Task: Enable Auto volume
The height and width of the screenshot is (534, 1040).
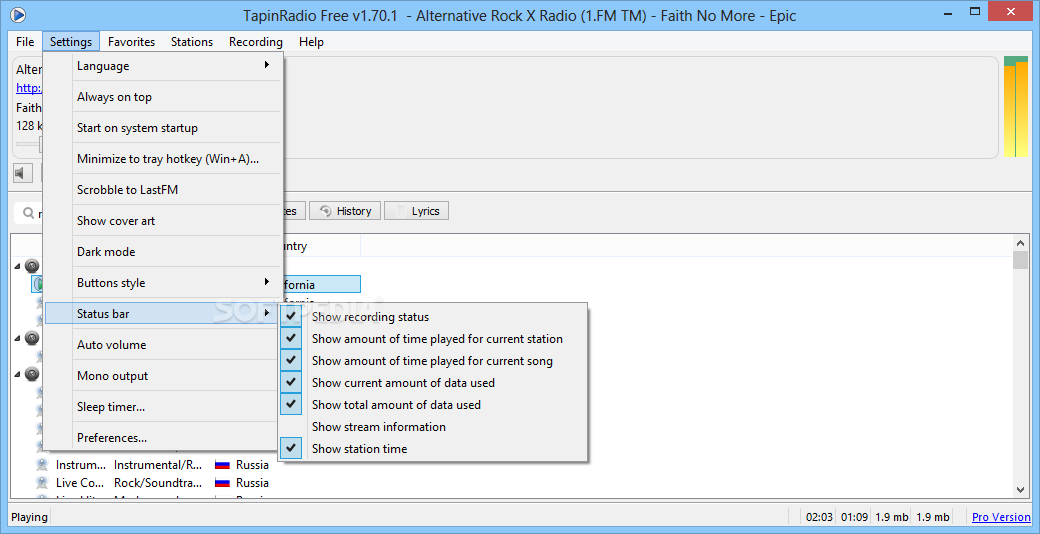Action: (x=163, y=345)
